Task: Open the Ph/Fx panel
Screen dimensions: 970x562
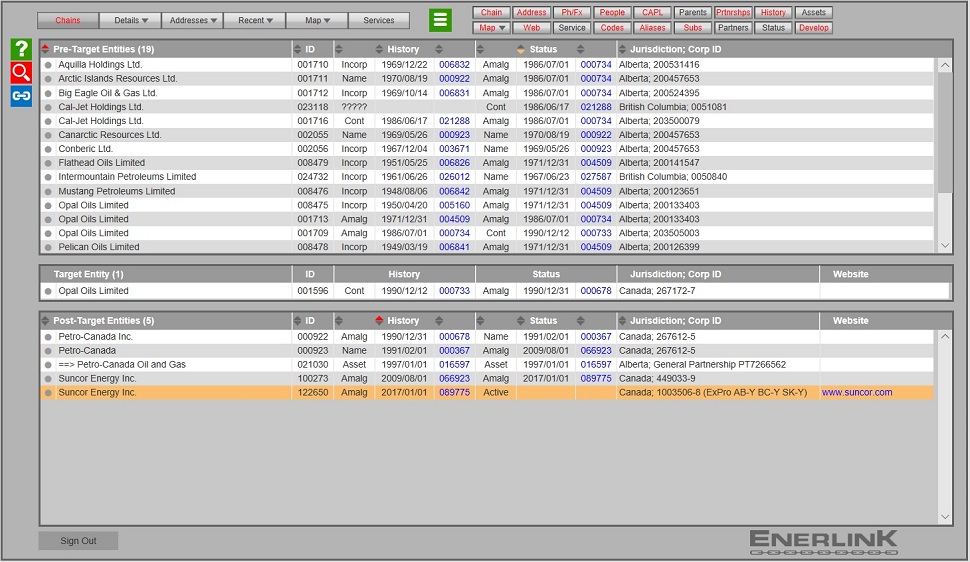Action: 572,12
